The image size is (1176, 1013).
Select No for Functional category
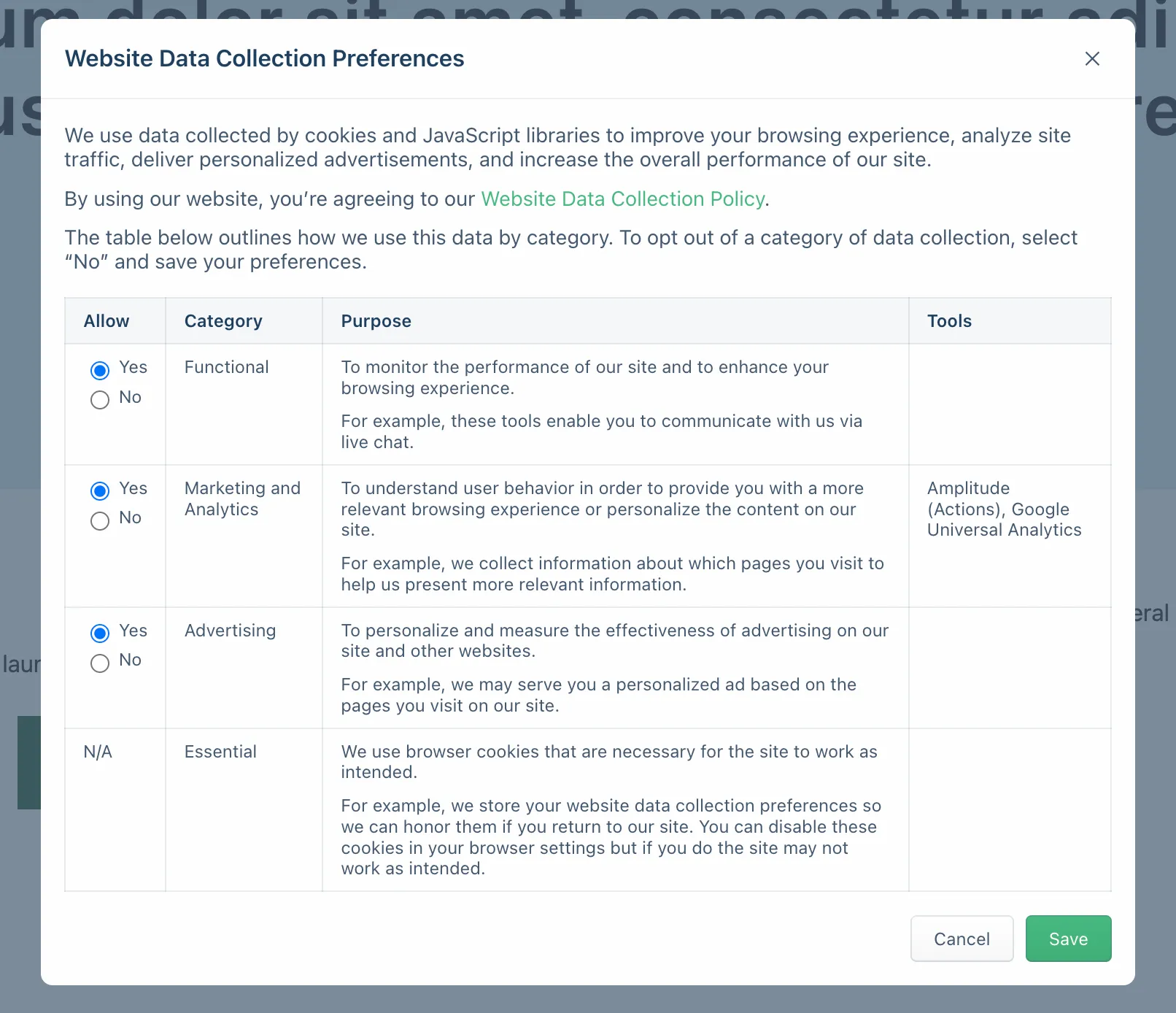100,399
